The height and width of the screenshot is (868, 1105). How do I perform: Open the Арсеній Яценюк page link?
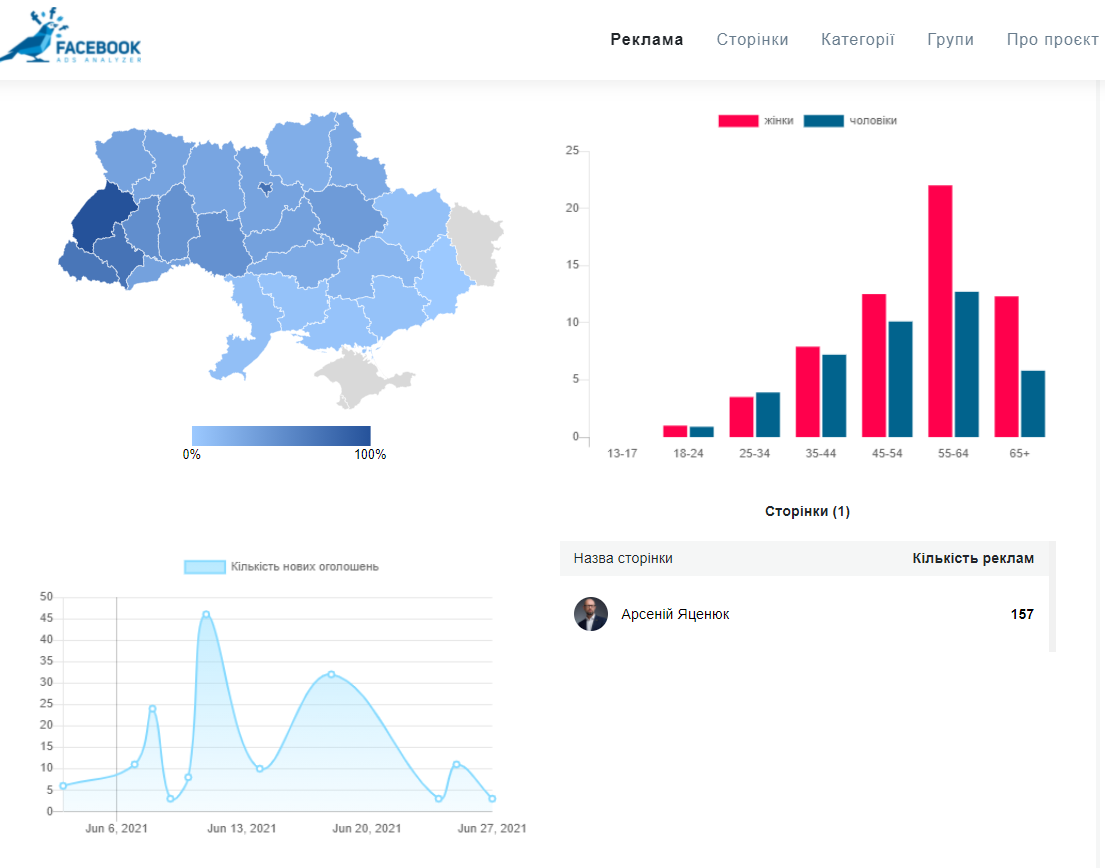click(675, 614)
